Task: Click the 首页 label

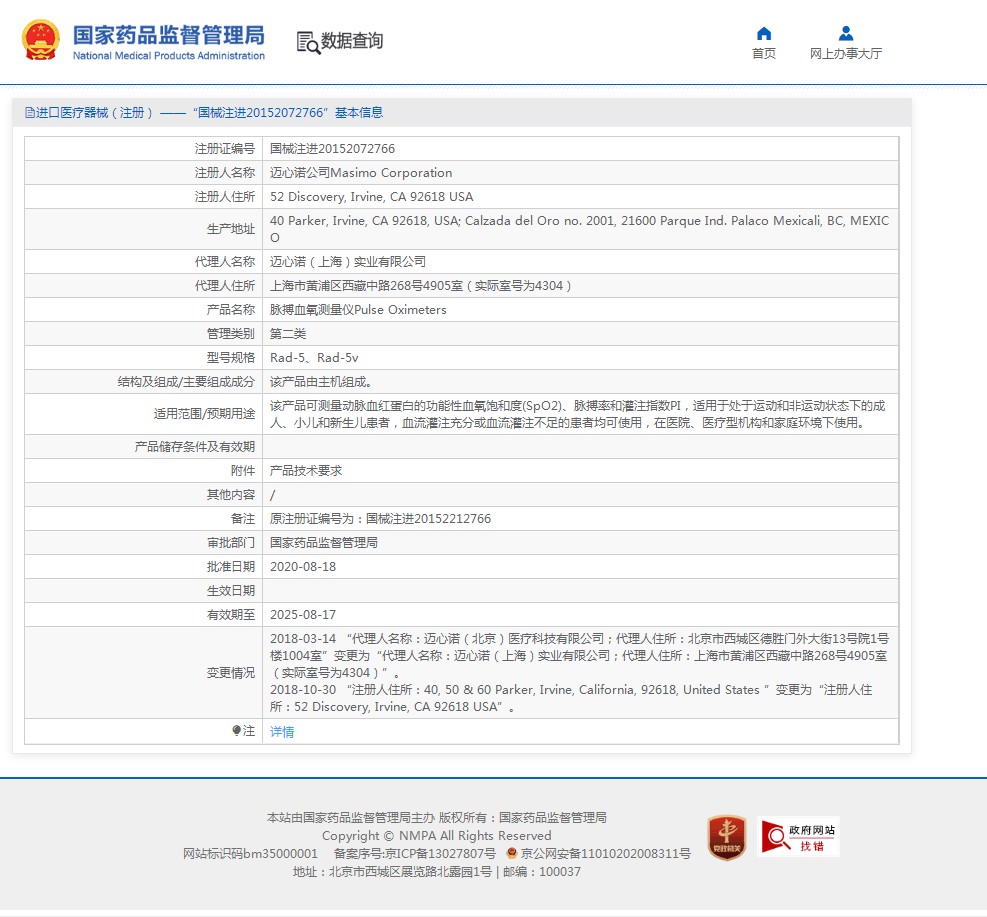Action: [x=764, y=53]
